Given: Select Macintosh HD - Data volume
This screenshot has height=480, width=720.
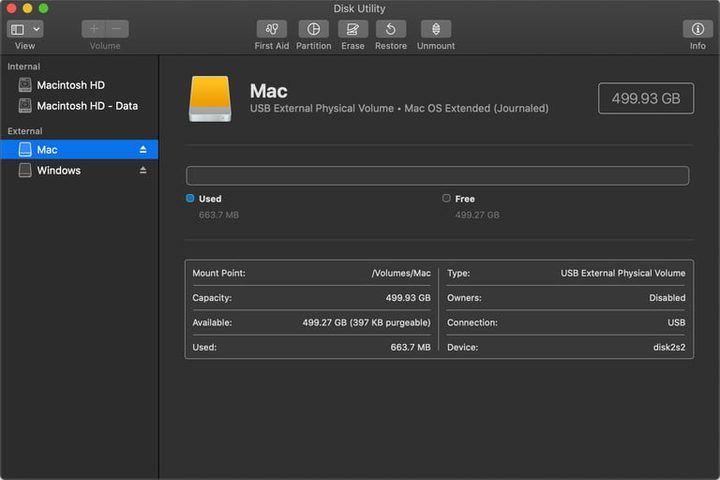Looking at the screenshot, I should pos(87,106).
